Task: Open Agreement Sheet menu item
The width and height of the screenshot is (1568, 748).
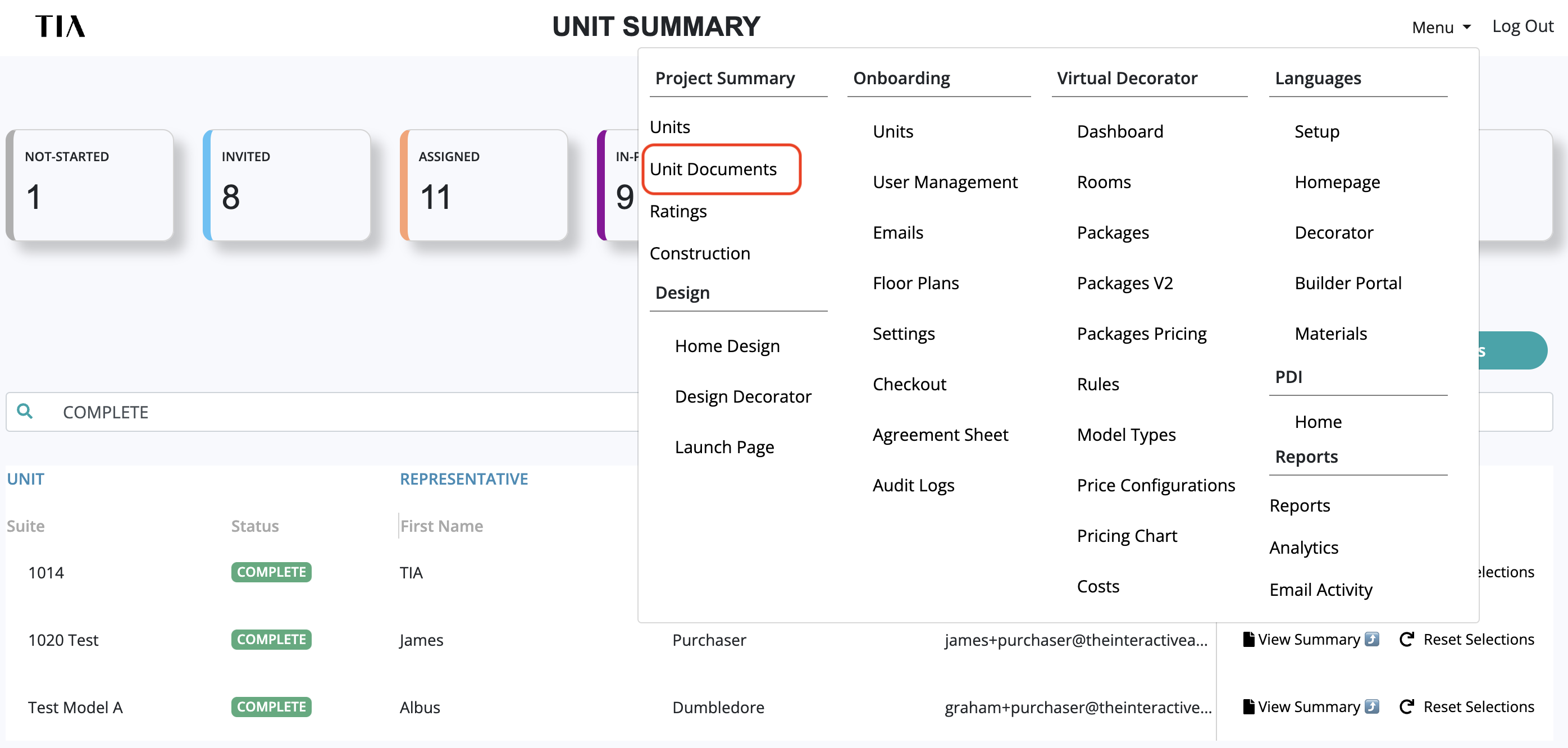Action: tap(941, 435)
